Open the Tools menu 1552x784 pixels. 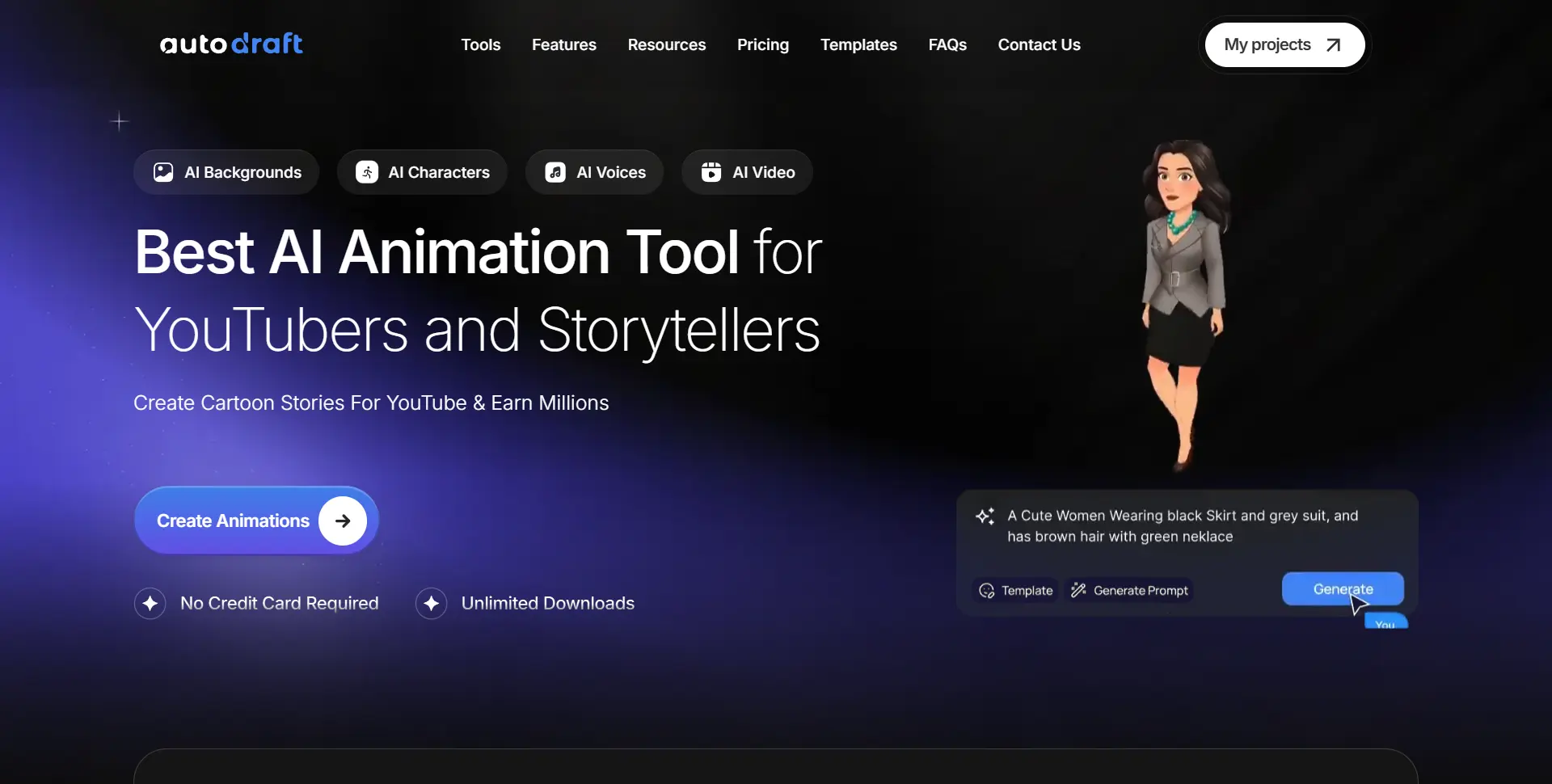tap(481, 44)
